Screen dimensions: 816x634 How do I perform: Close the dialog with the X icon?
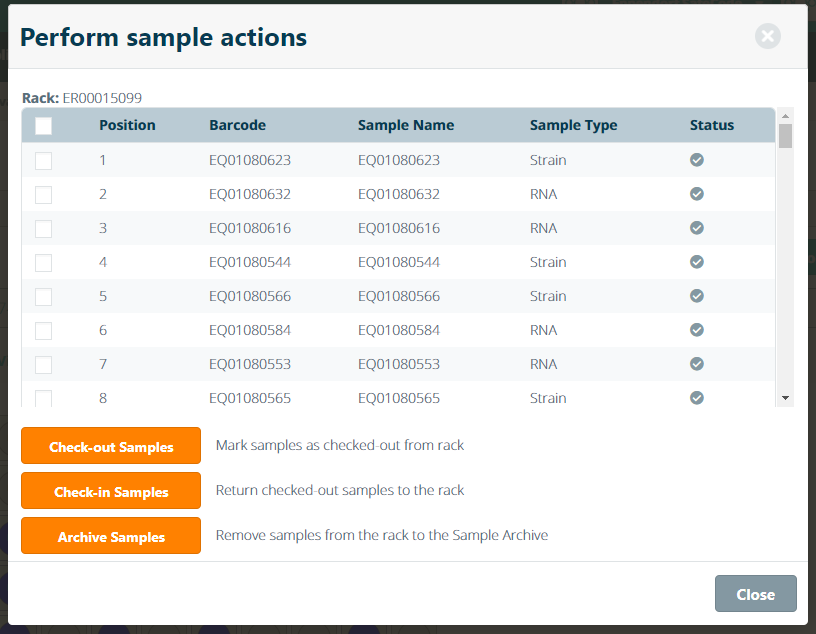[x=767, y=37]
